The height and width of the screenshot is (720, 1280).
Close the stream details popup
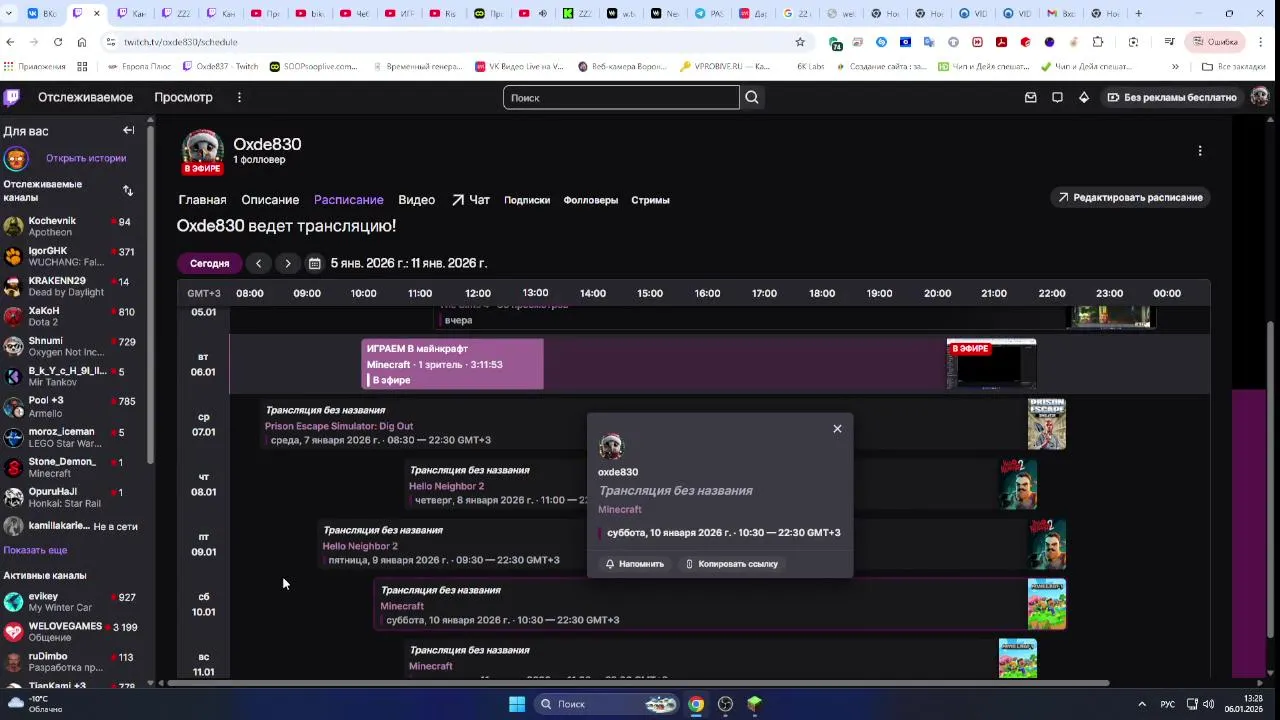pos(837,428)
